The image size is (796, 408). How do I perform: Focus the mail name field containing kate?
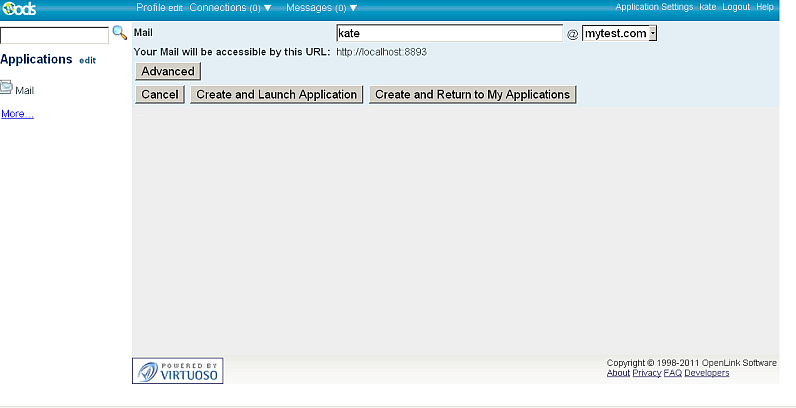[449, 33]
